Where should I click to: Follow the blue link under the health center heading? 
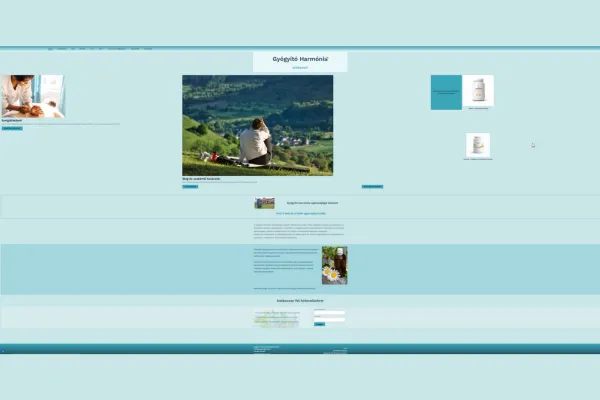(301, 214)
